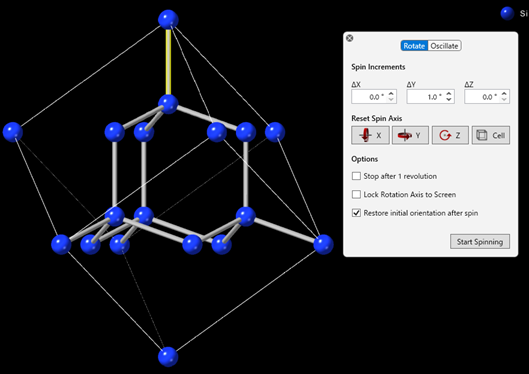The width and height of the screenshot is (529, 374).
Task: Select the bottom-most silicon atom
Action: coord(168,357)
